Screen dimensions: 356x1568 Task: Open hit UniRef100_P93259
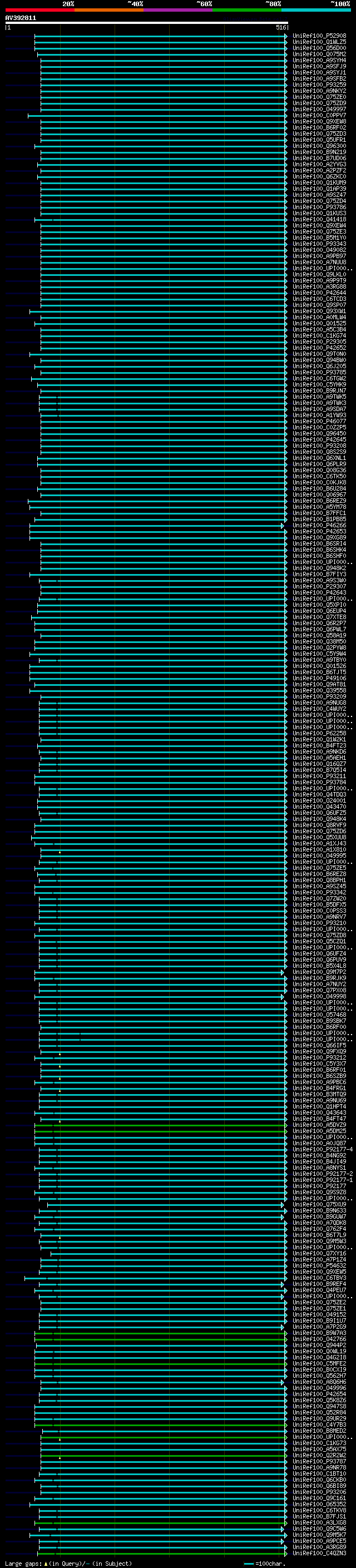(319, 85)
